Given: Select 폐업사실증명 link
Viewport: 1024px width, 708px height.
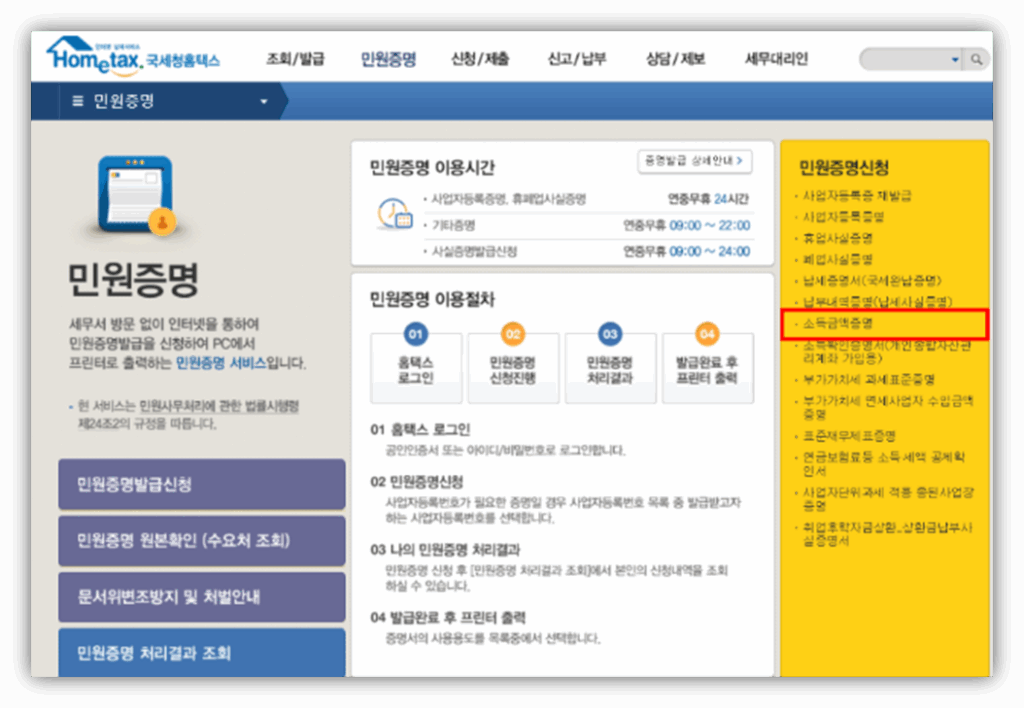Looking at the screenshot, I should (x=837, y=259).
